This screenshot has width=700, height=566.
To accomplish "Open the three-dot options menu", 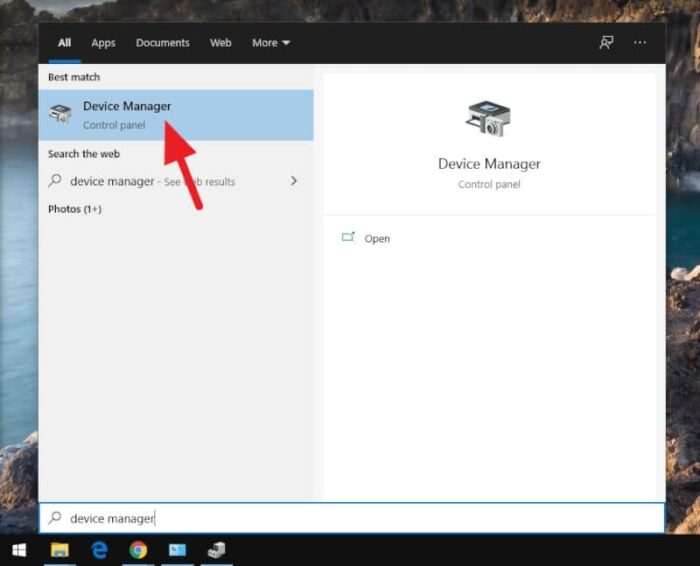I will point(640,43).
